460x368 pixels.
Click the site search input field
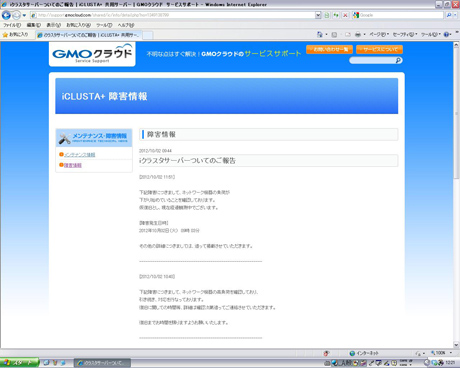point(372,60)
